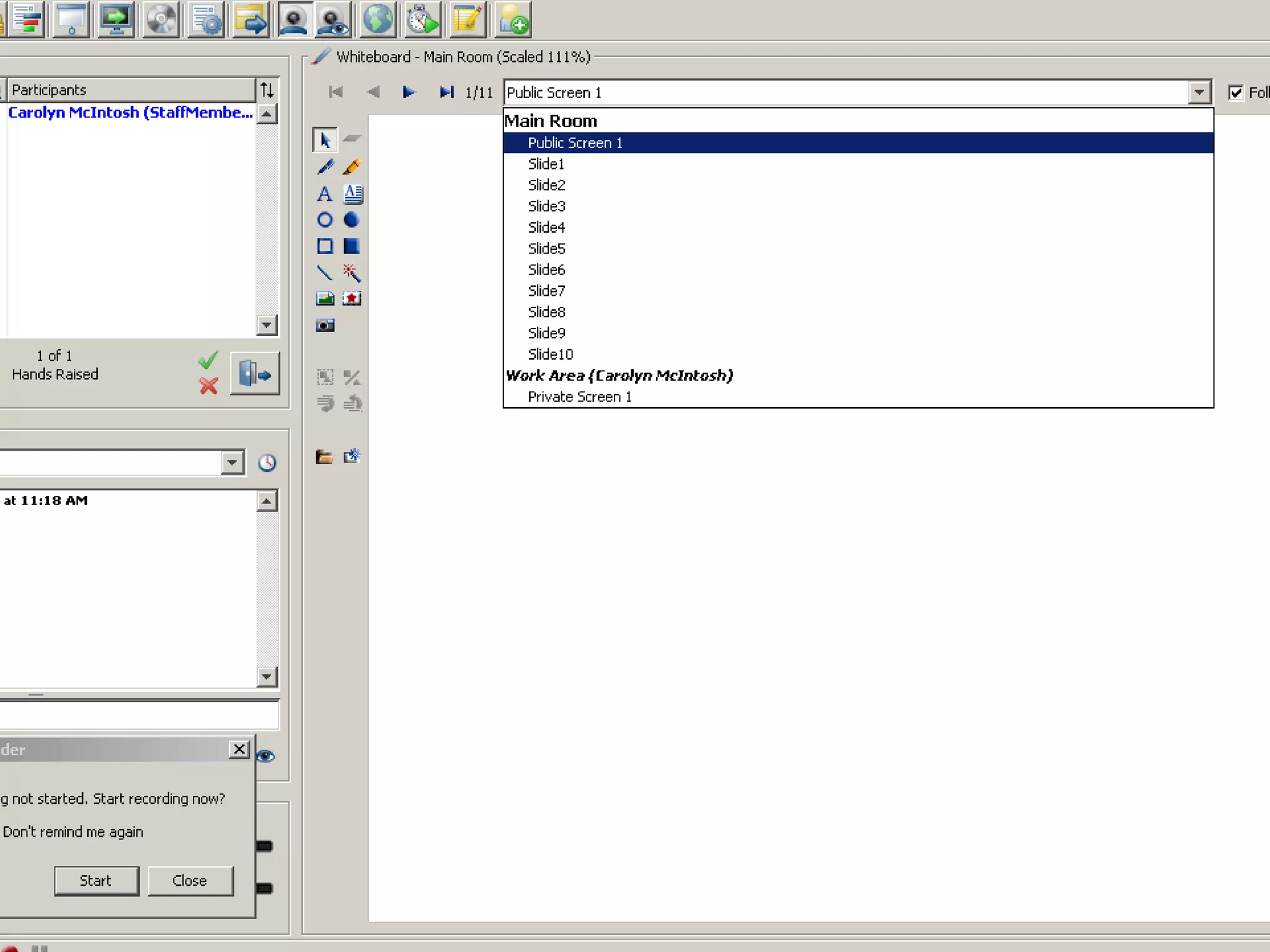The width and height of the screenshot is (1270, 952).
Task: Open the chat recipient dropdown arrow
Action: (232, 462)
